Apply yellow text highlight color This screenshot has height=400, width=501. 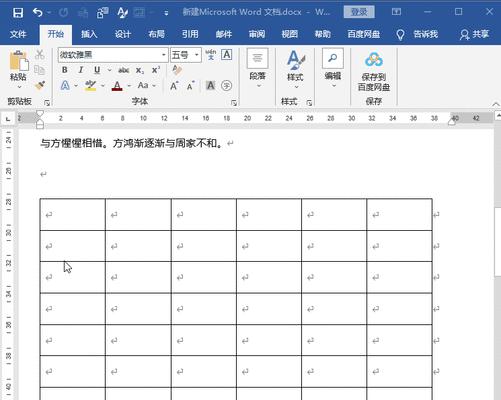[x=90, y=86]
